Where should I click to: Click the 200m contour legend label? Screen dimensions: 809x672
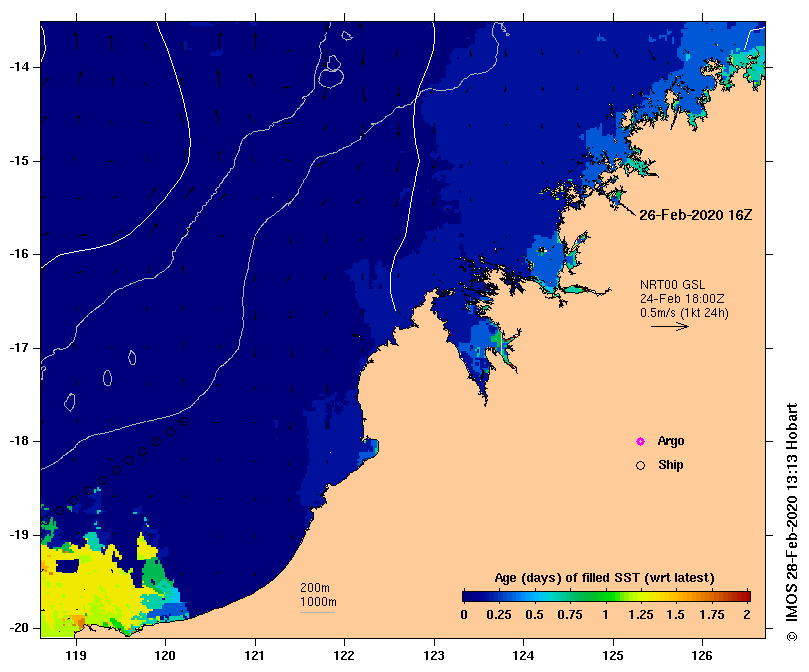[x=315, y=588]
